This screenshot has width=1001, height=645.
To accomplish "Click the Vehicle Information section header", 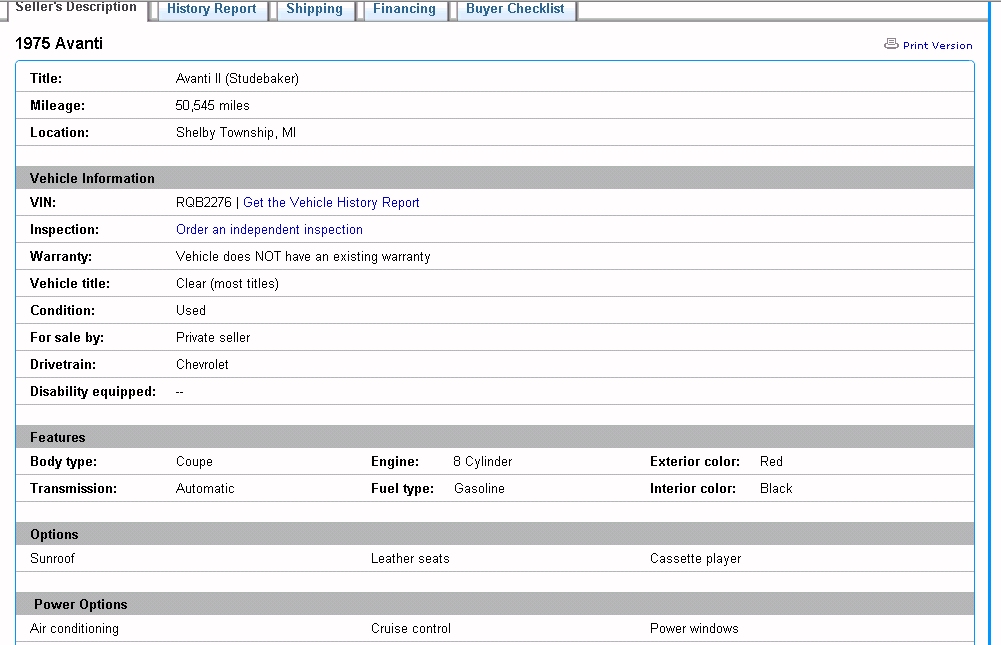I will 92,178.
